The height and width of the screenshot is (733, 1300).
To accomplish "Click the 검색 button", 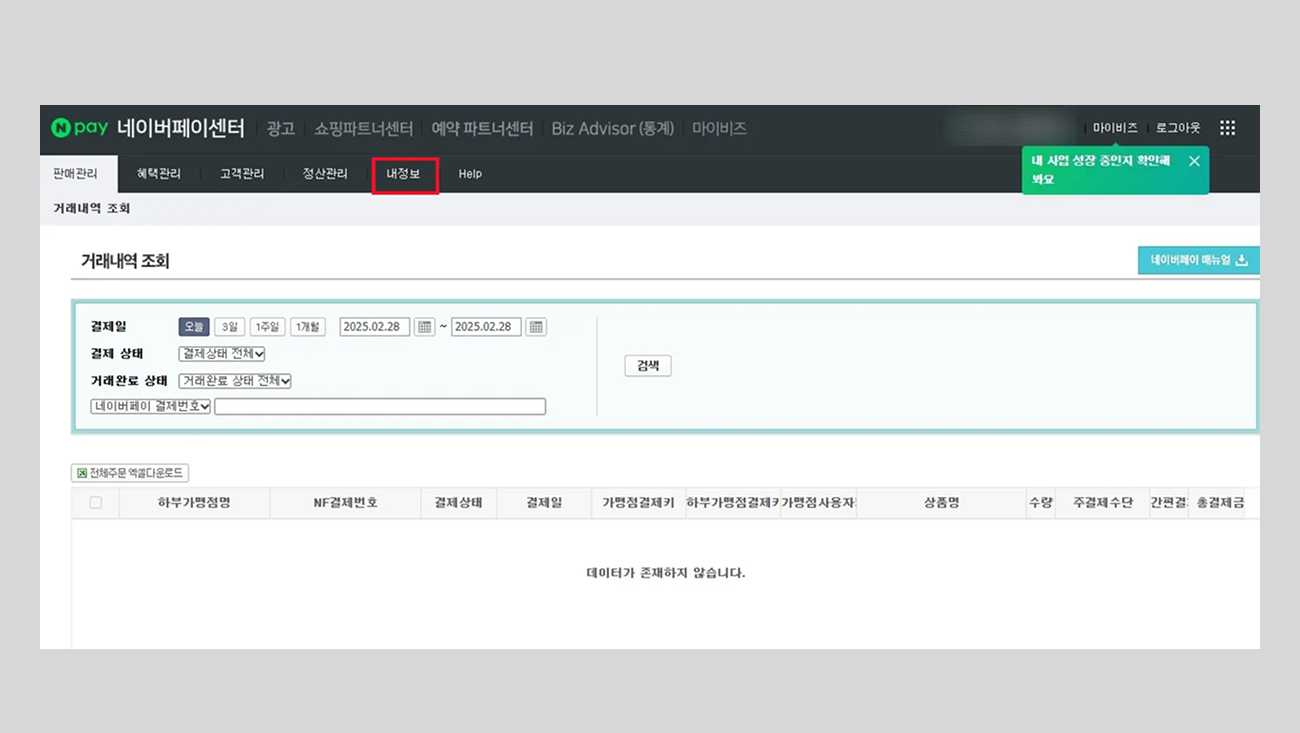I will [x=648, y=366].
